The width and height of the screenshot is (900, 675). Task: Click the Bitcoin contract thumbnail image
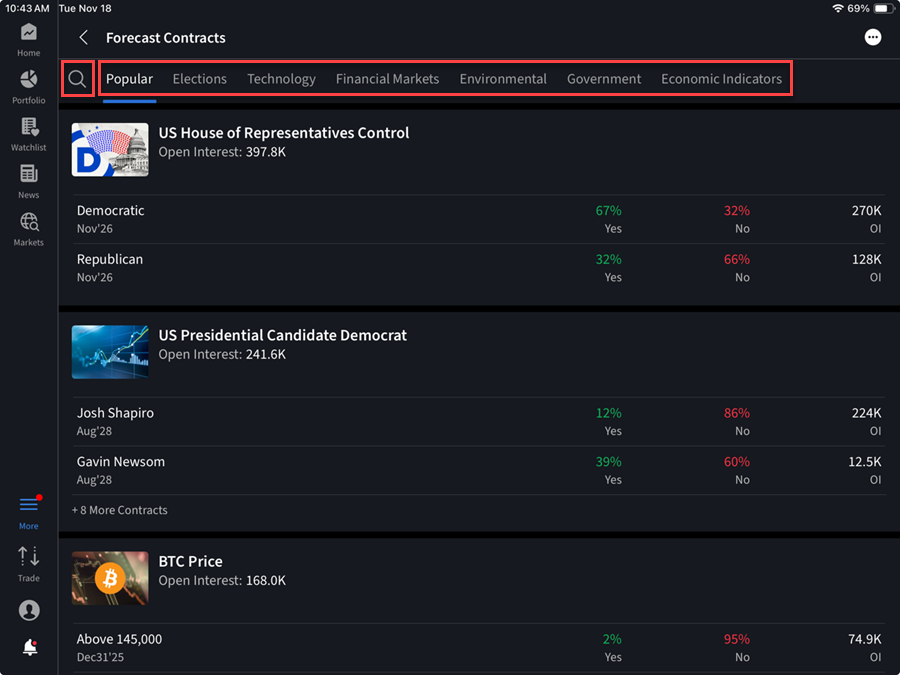pos(110,578)
